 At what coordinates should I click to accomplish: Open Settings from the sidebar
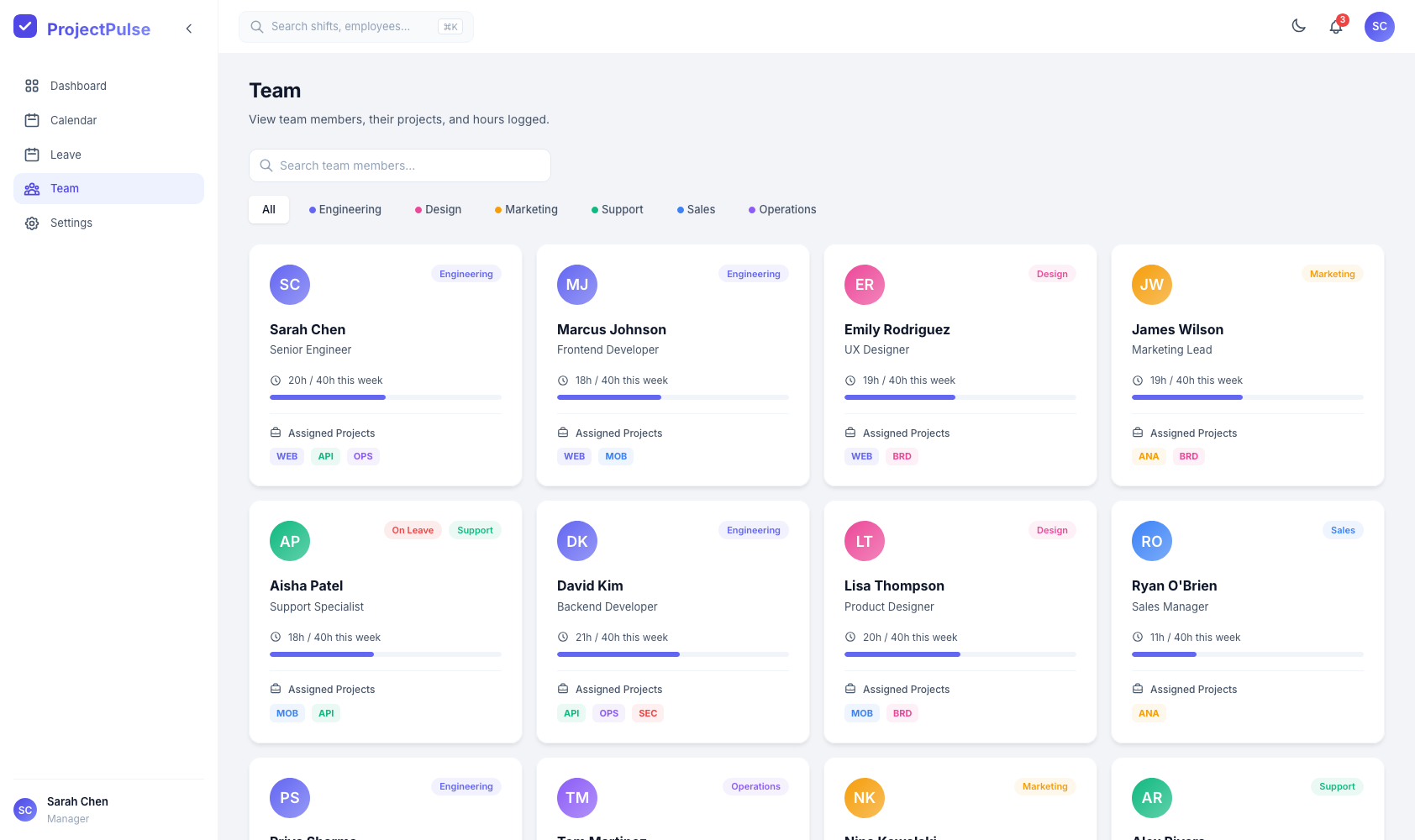coord(71,223)
